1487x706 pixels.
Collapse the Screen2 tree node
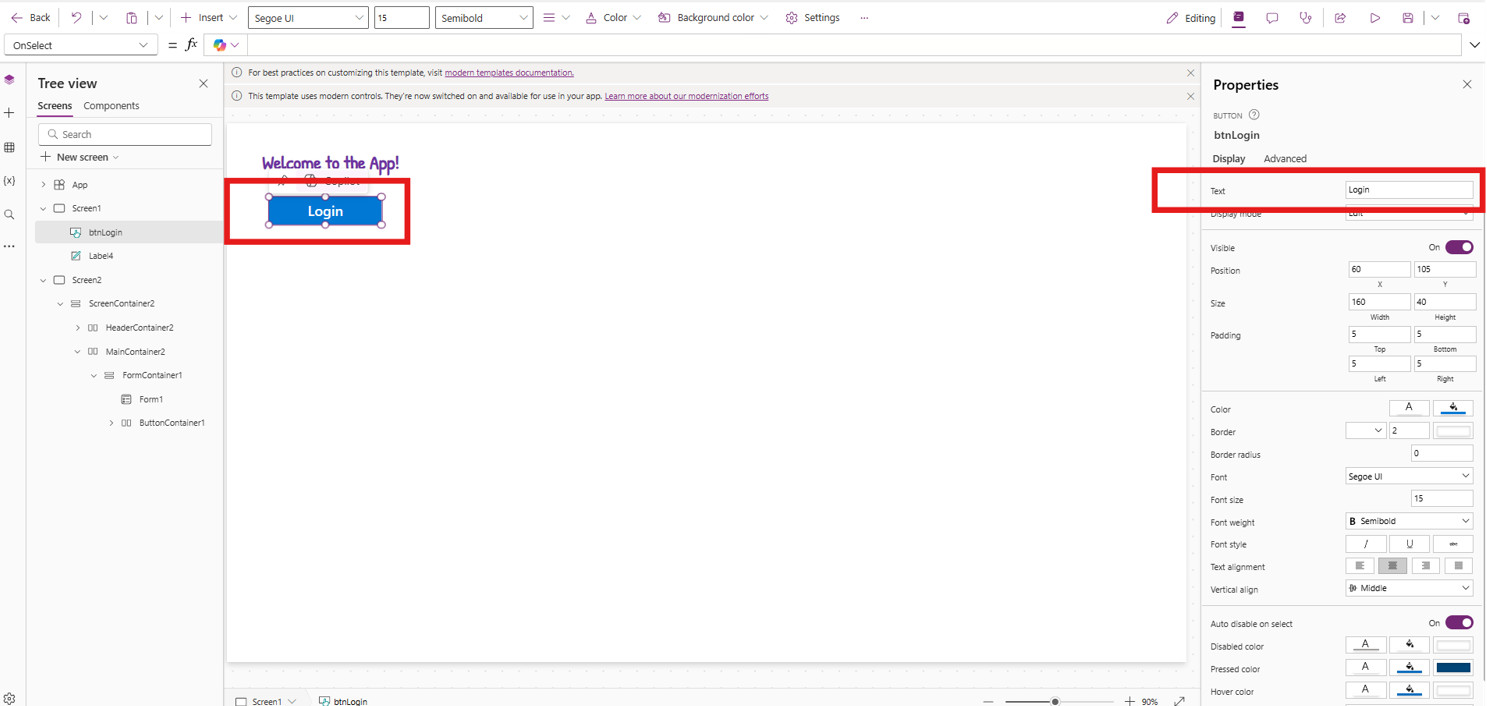tap(43, 280)
